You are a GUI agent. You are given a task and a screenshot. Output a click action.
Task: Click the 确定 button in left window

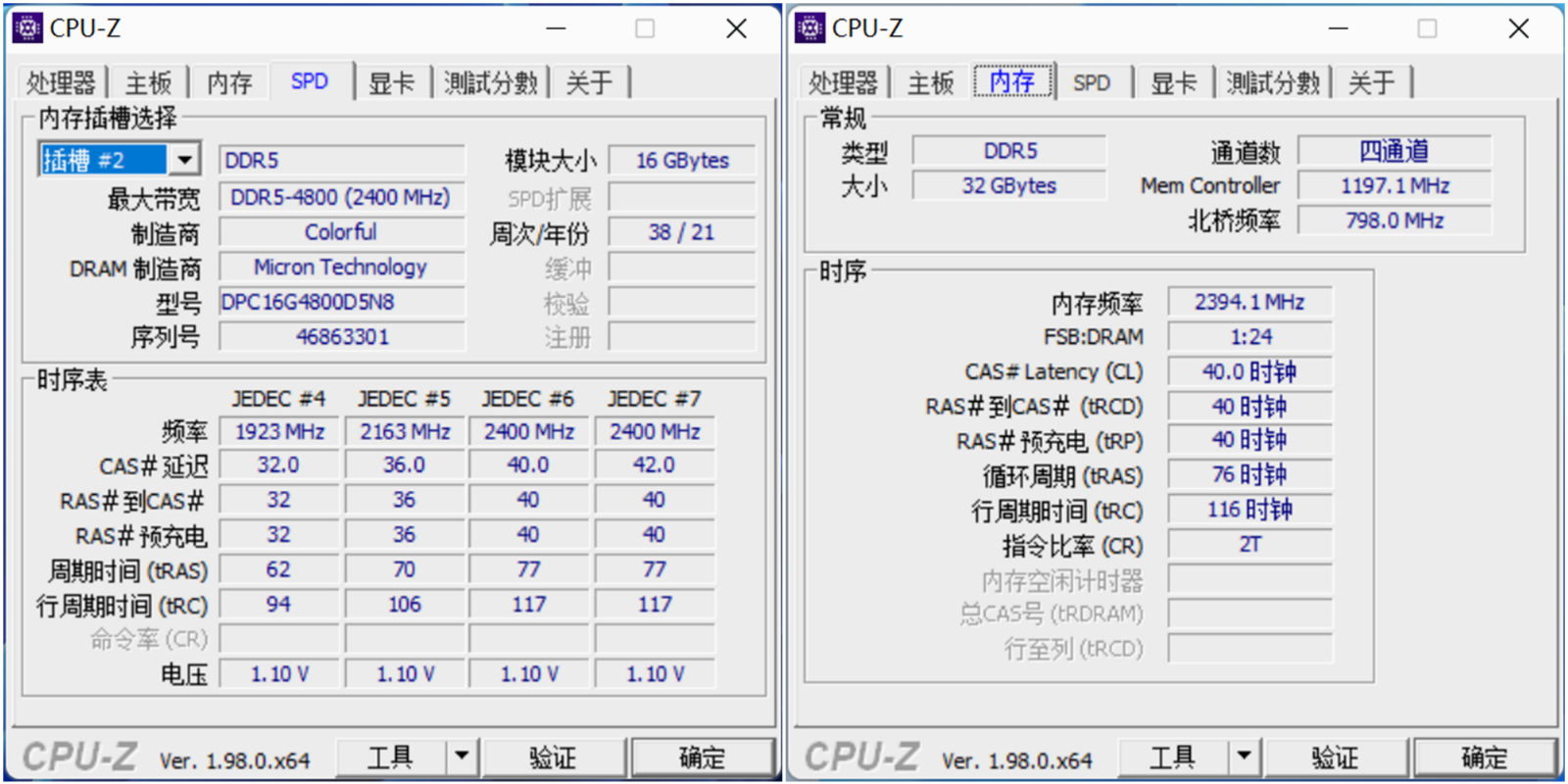pyautogui.click(x=702, y=757)
